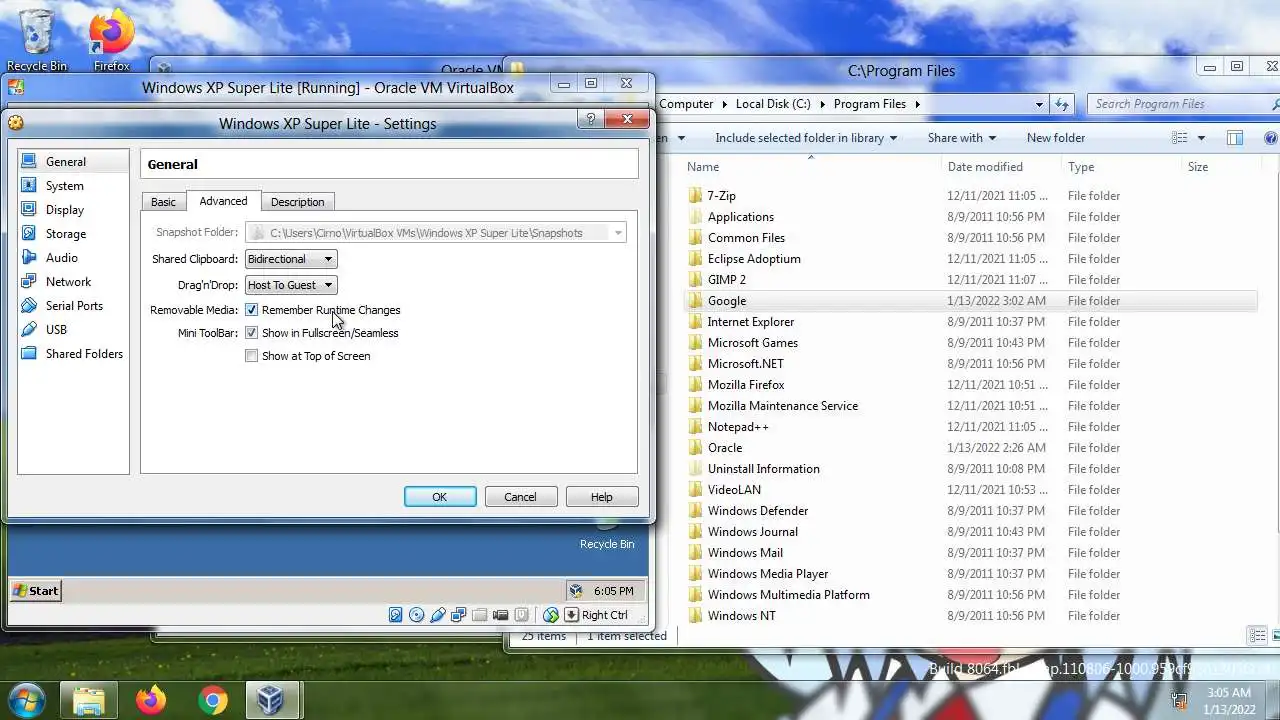1280x720 pixels.
Task: Select the Network settings category
Action: 73,282
